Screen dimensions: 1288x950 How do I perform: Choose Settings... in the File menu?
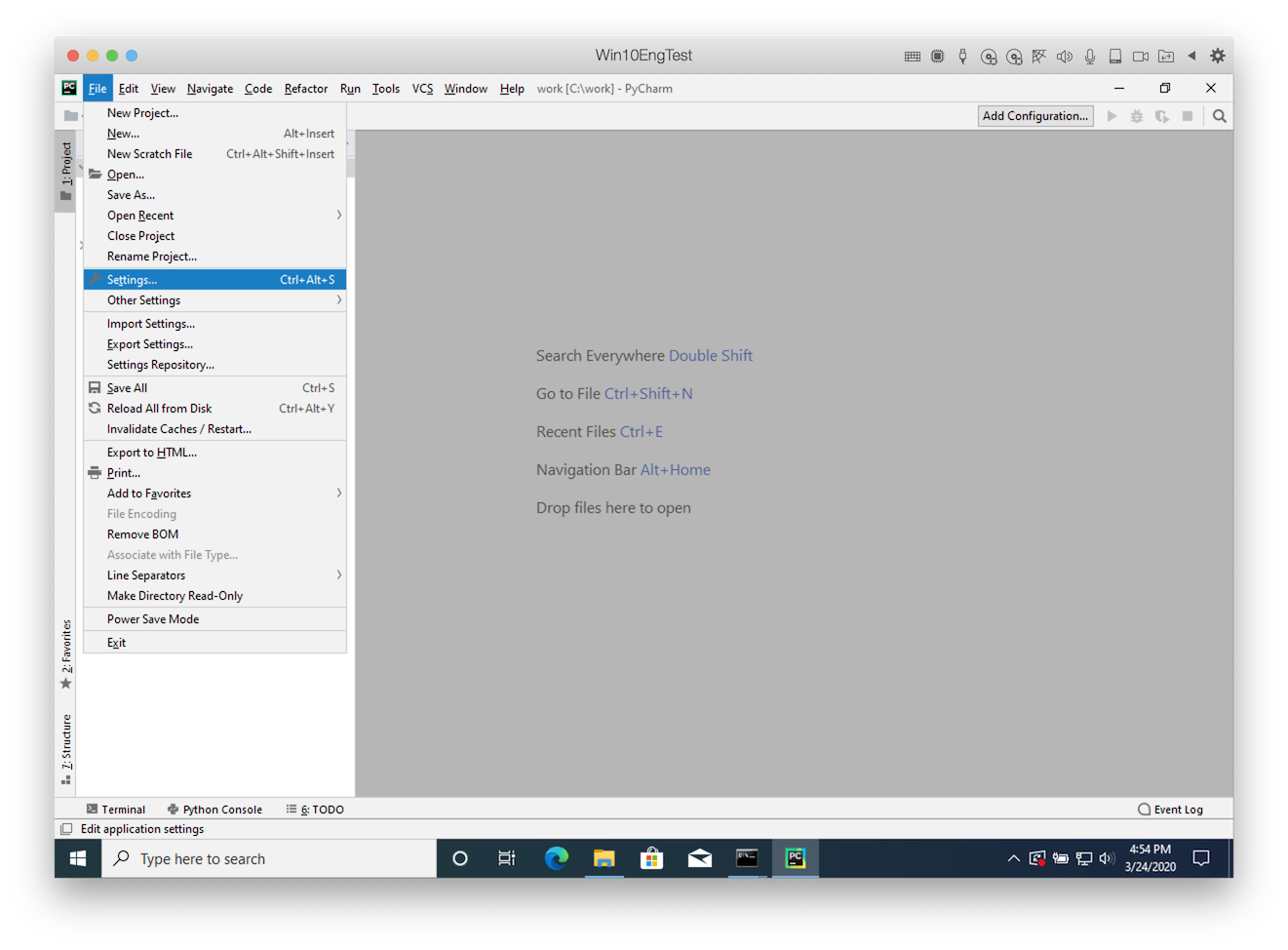215,280
